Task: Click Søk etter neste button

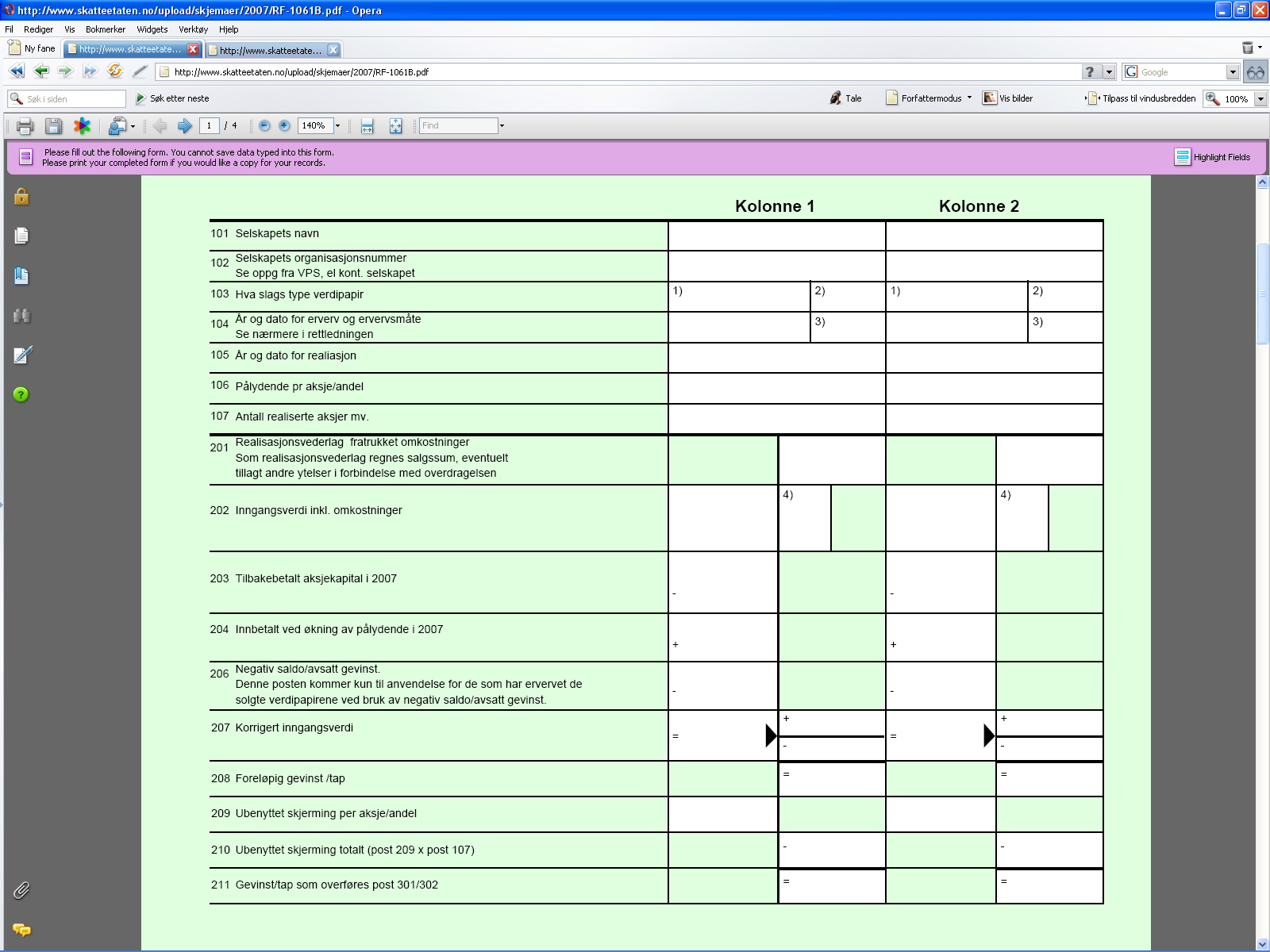Action: click(x=172, y=98)
